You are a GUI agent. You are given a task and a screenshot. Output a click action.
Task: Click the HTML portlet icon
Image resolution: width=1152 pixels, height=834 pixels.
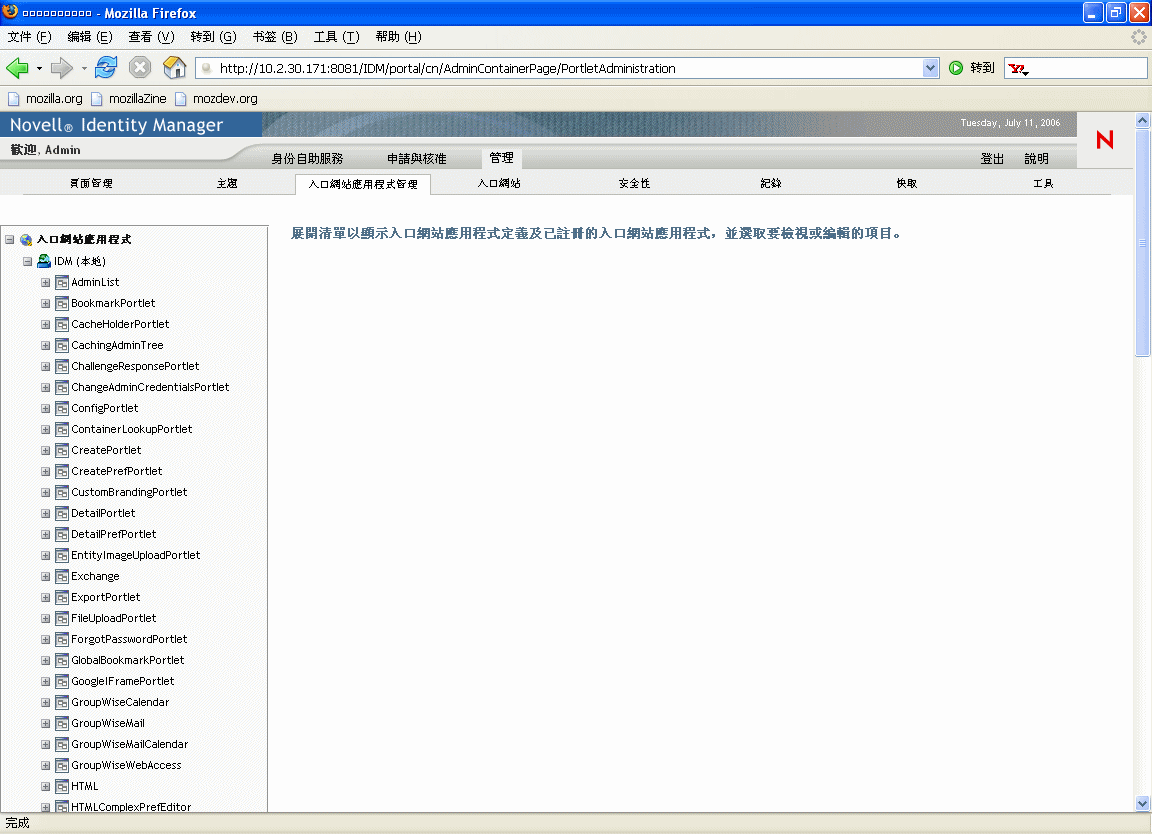(x=62, y=786)
